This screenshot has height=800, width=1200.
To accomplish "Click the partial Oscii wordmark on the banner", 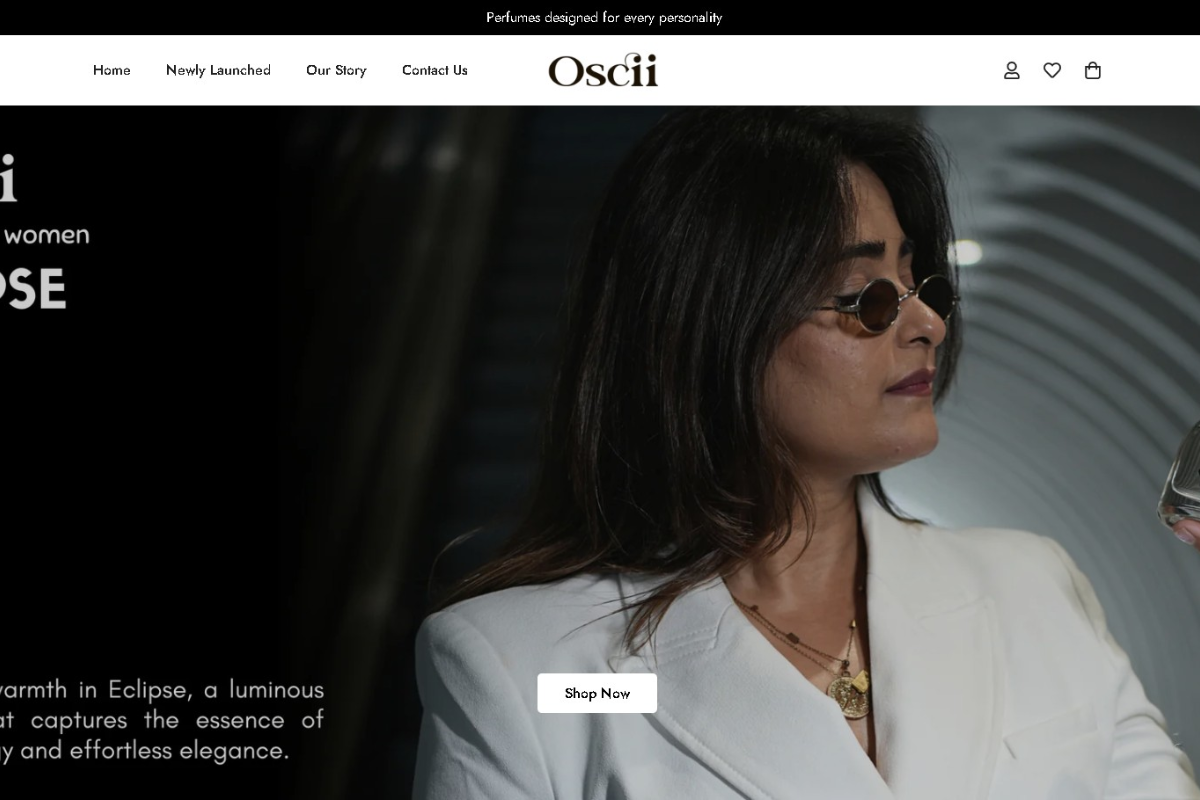I will 8,178.
